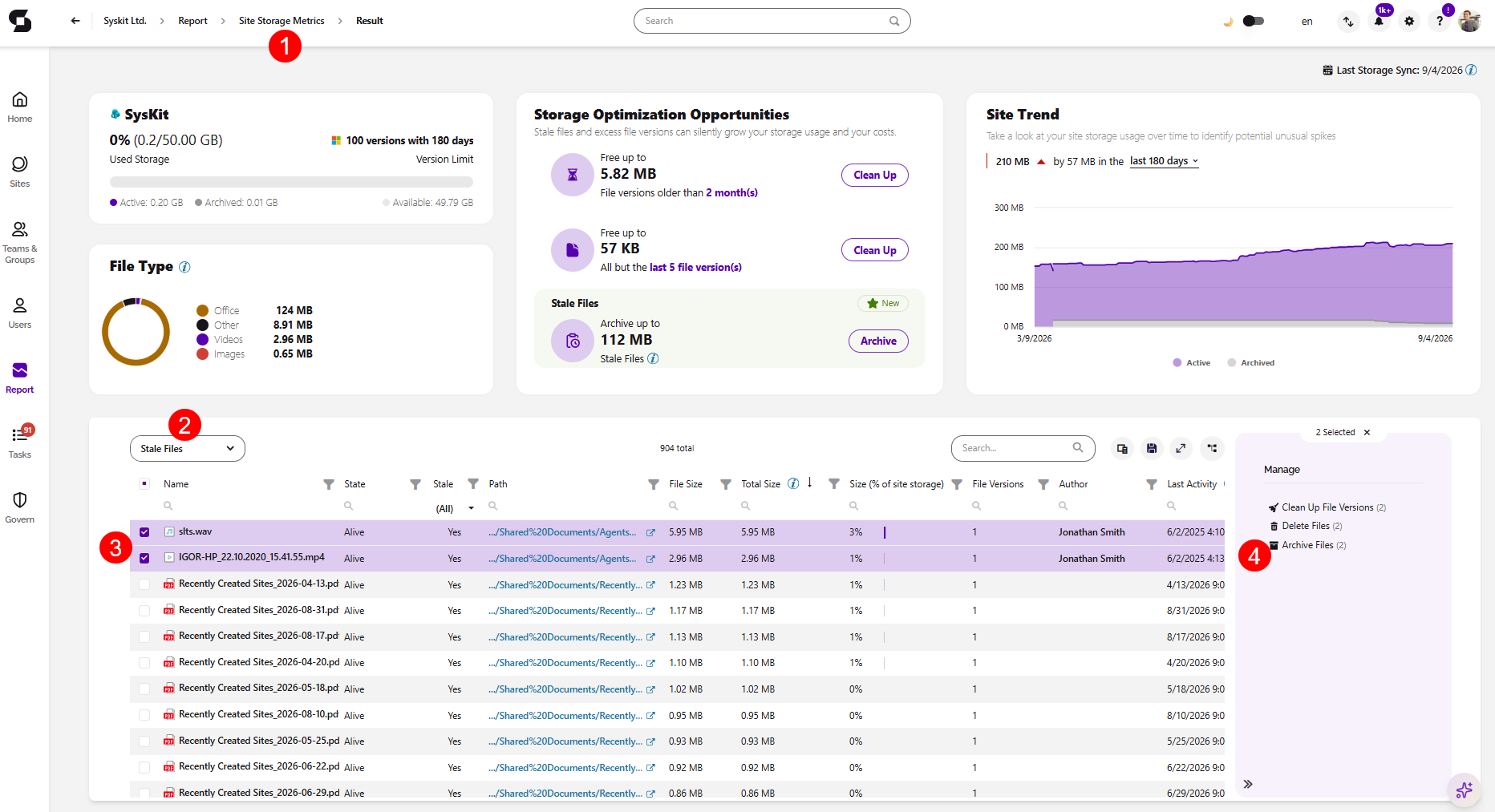
Task: Switch the en language selector
Action: click(1307, 22)
